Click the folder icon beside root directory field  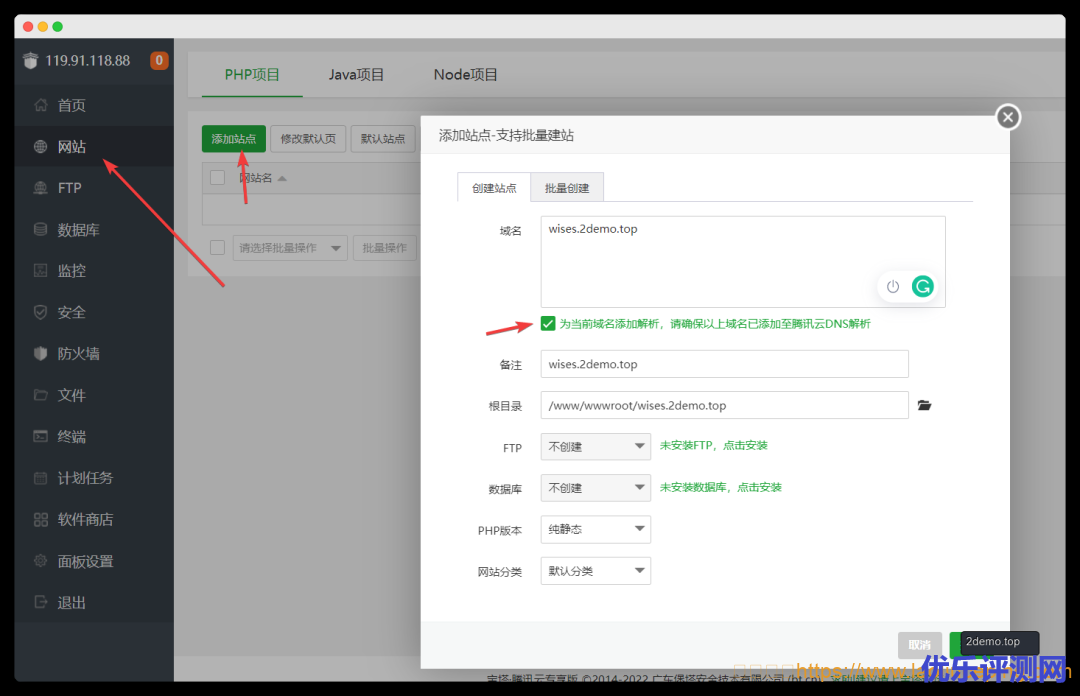(925, 405)
